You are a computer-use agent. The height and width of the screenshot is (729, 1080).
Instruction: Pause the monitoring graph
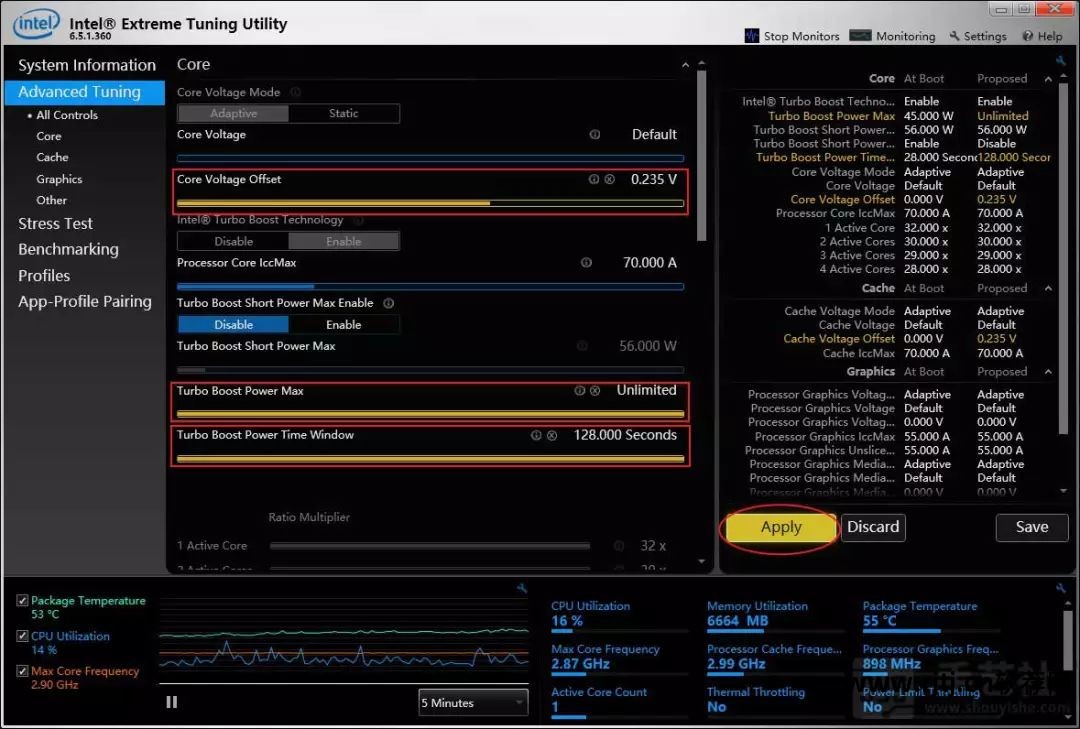[x=172, y=701]
